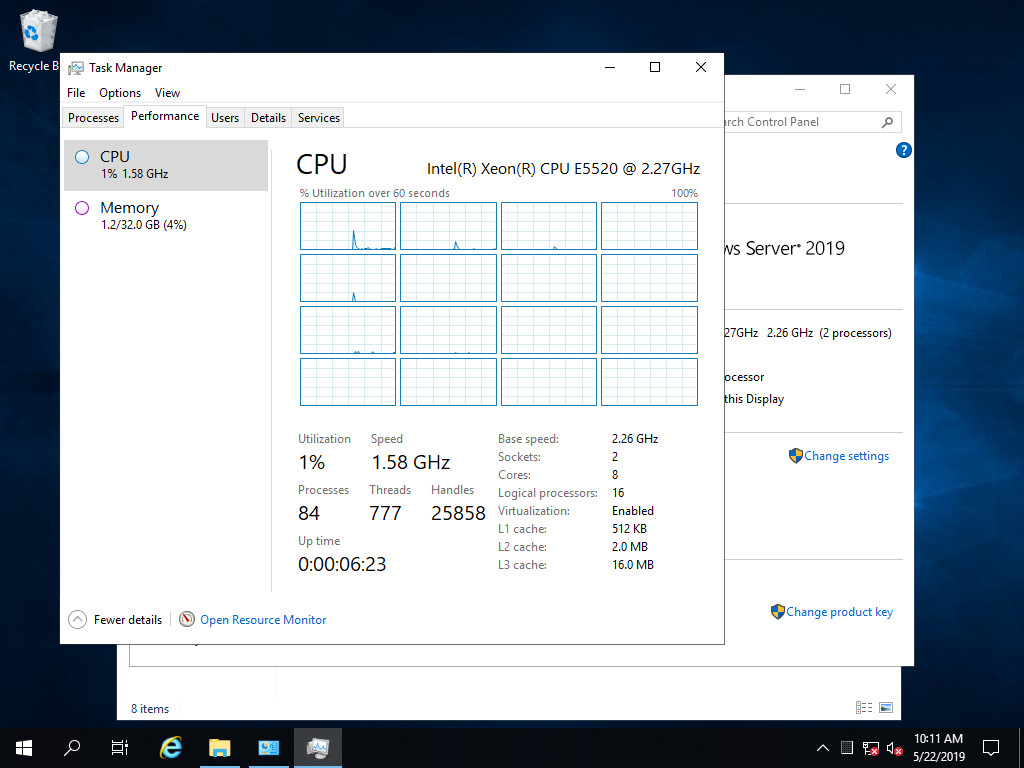
Task: Open the muted volume tray icon
Action: click(x=894, y=748)
